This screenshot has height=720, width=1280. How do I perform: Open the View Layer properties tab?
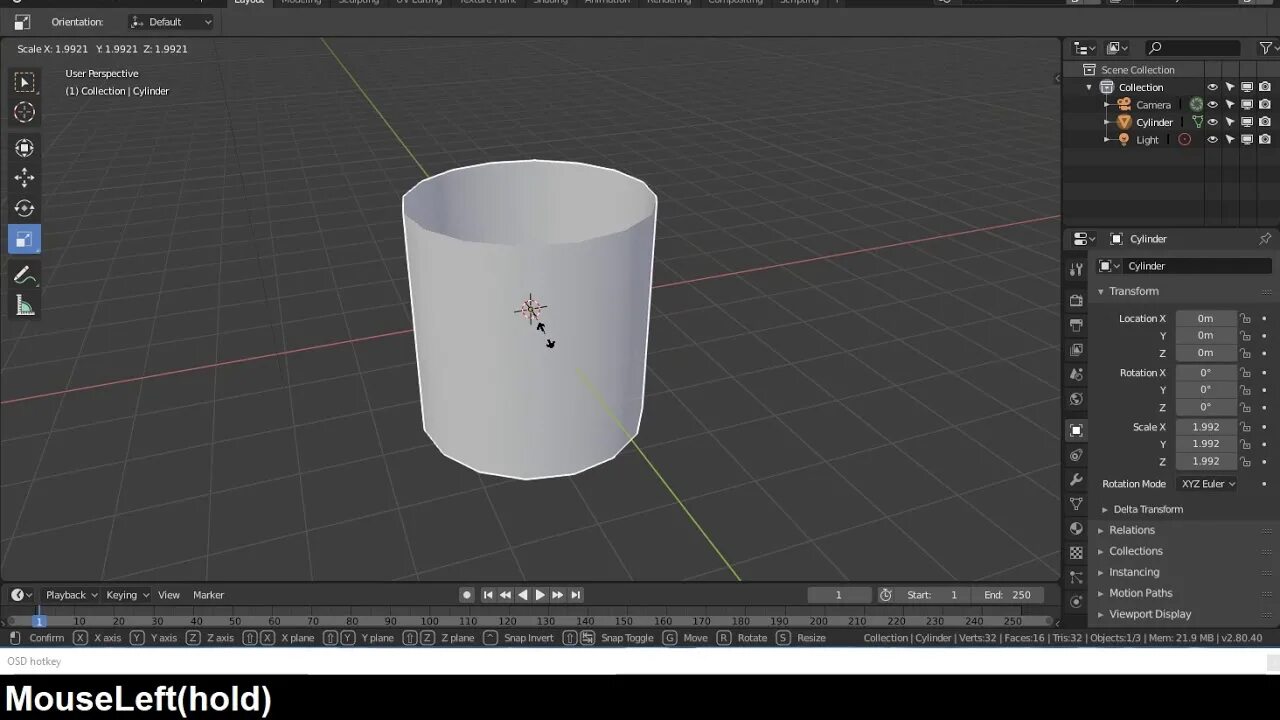pos(1076,350)
